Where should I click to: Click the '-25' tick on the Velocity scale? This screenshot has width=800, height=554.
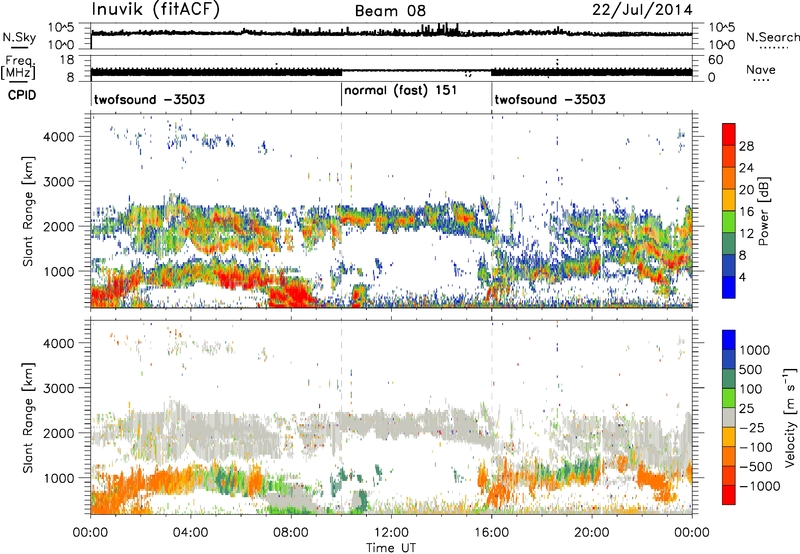coord(754,427)
